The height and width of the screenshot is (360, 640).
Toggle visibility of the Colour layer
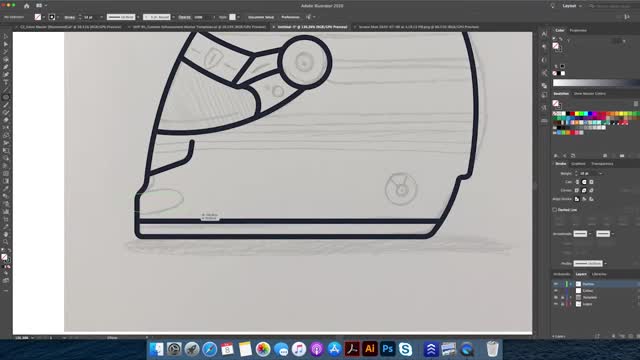(x=556, y=291)
